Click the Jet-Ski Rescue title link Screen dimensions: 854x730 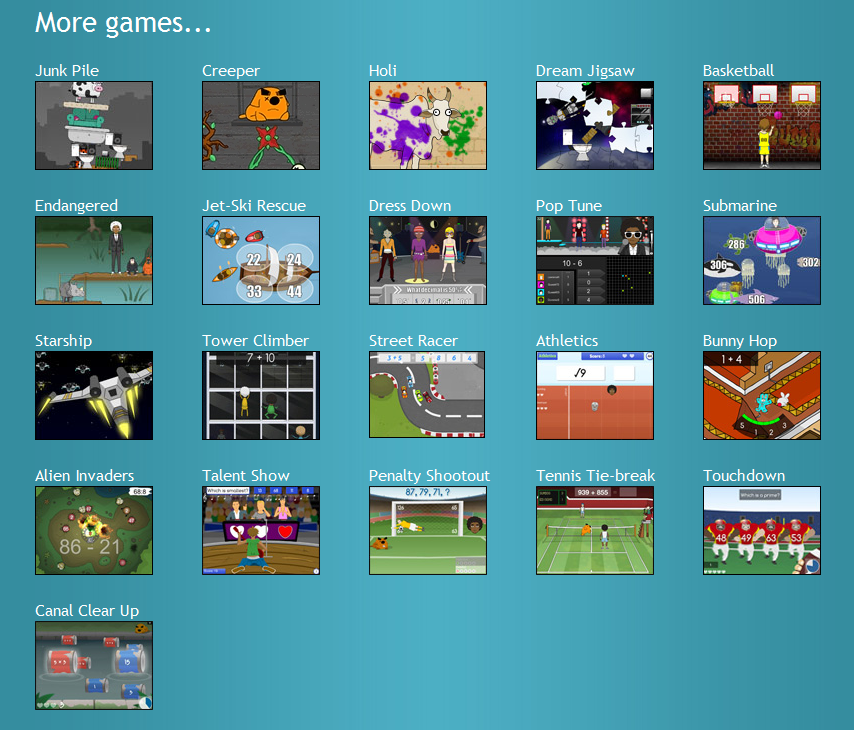point(254,206)
